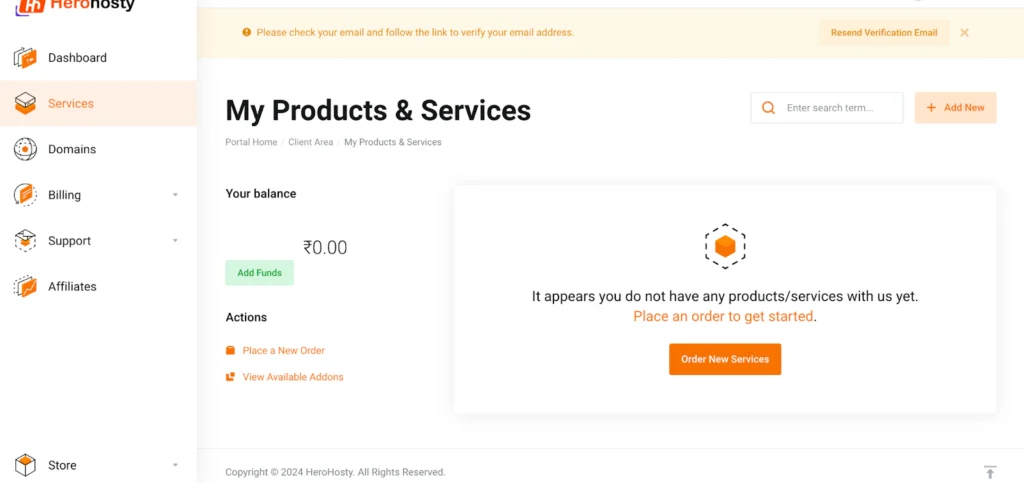
Task: Click the search magnifier icon
Action: (768, 108)
